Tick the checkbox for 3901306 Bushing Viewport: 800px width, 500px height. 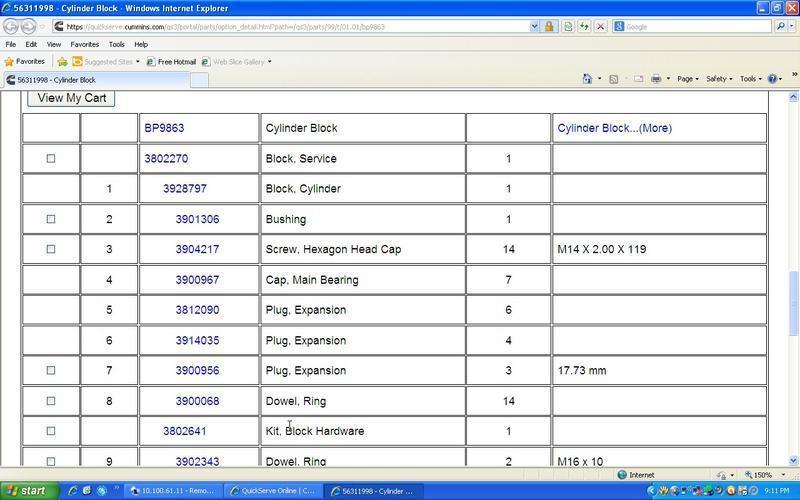tap(51, 219)
